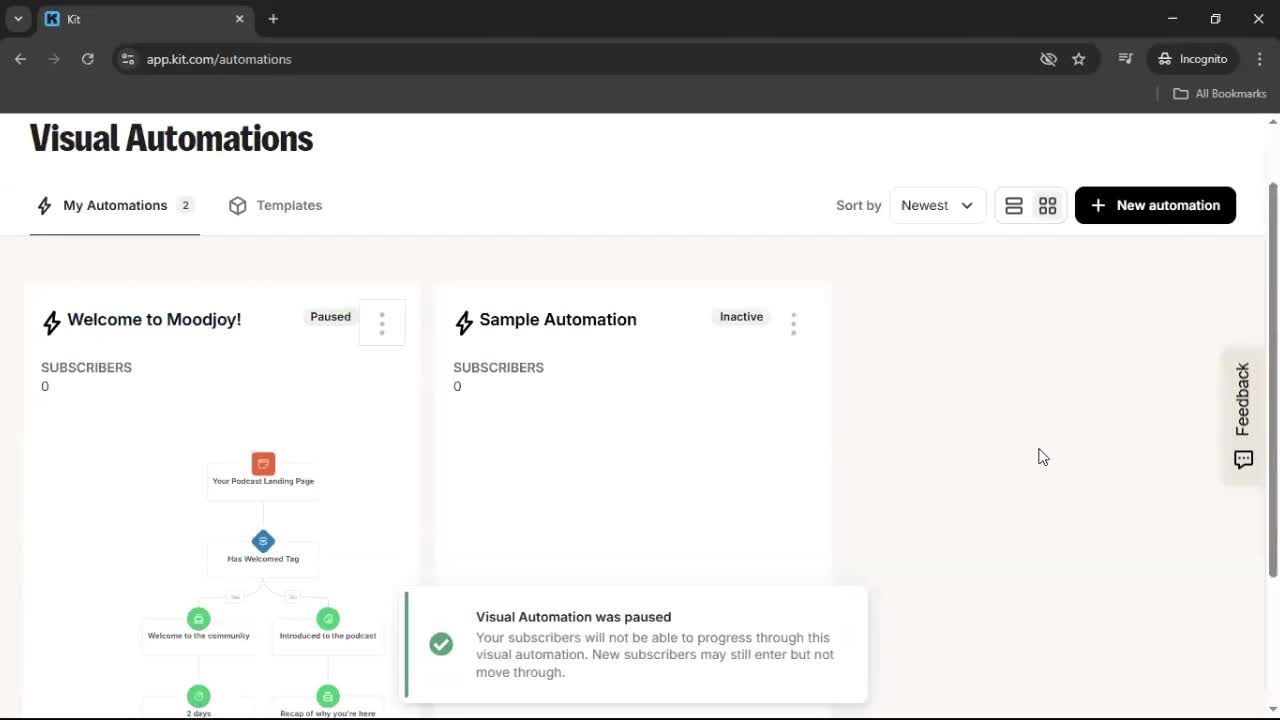Click the address bar to edit the URL
Screen dimensions: 1280x720
coord(219,59)
